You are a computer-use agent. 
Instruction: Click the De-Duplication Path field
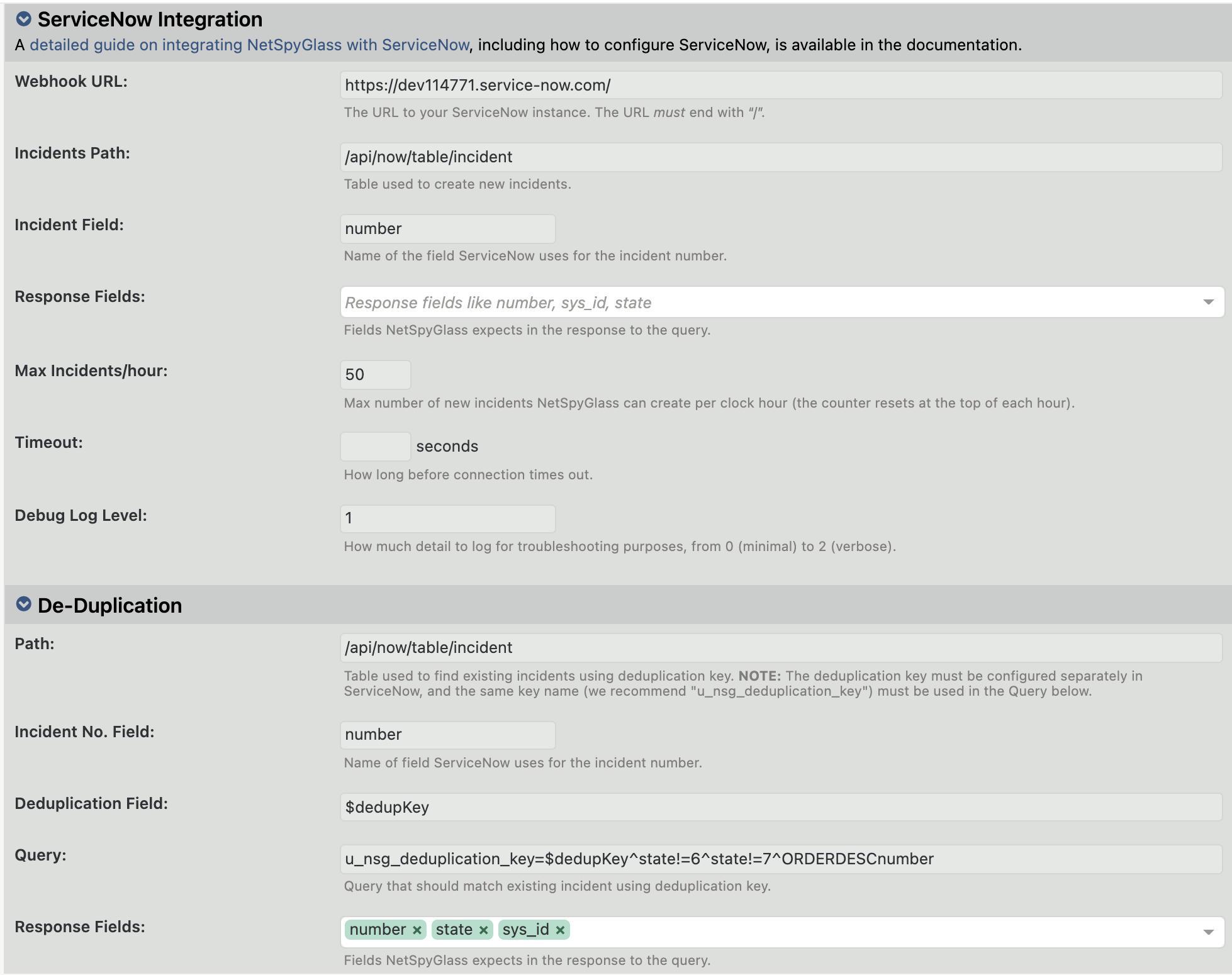[x=781, y=647]
